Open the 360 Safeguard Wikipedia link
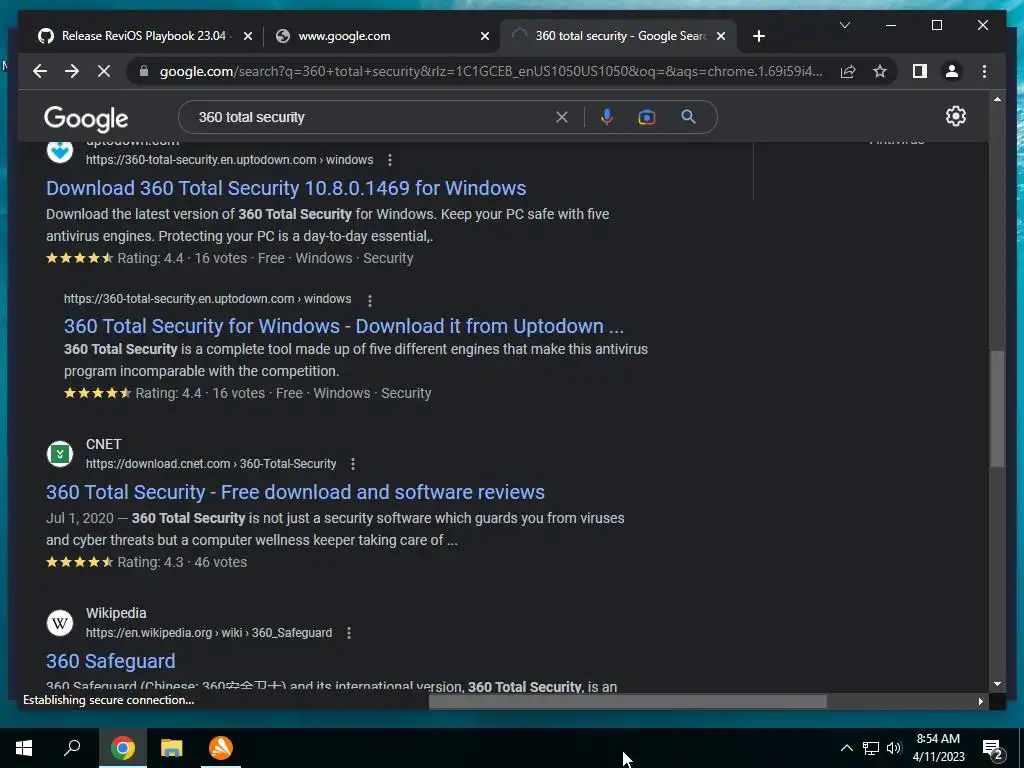This screenshot has height=768, width=1024. 110,661
